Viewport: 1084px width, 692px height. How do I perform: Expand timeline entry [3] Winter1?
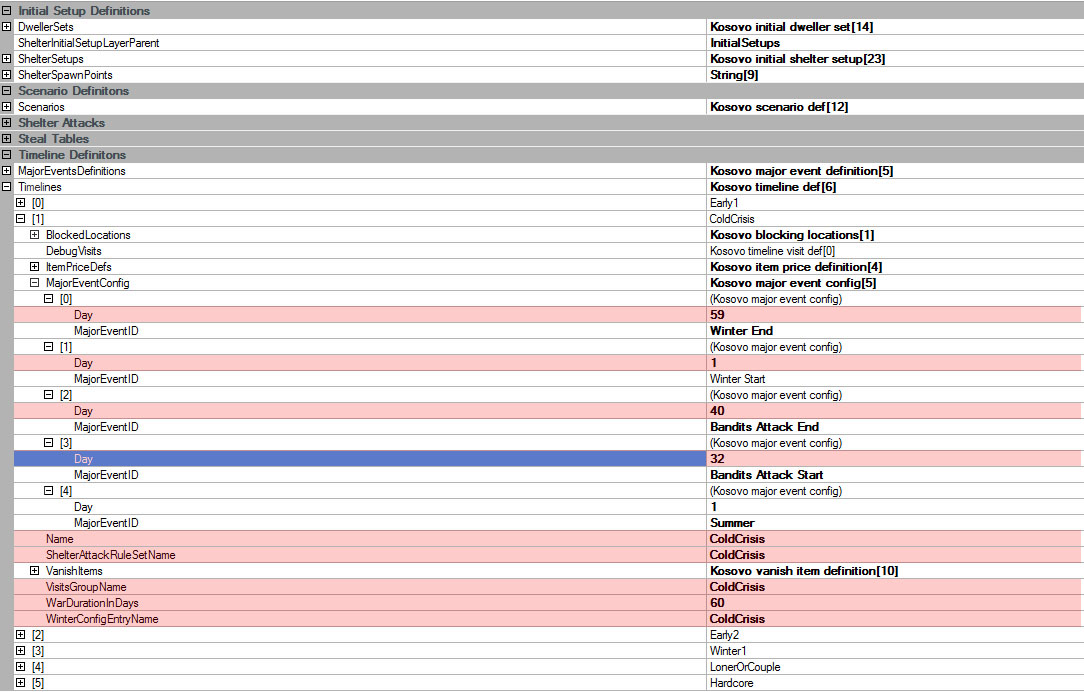click(20, 651)
